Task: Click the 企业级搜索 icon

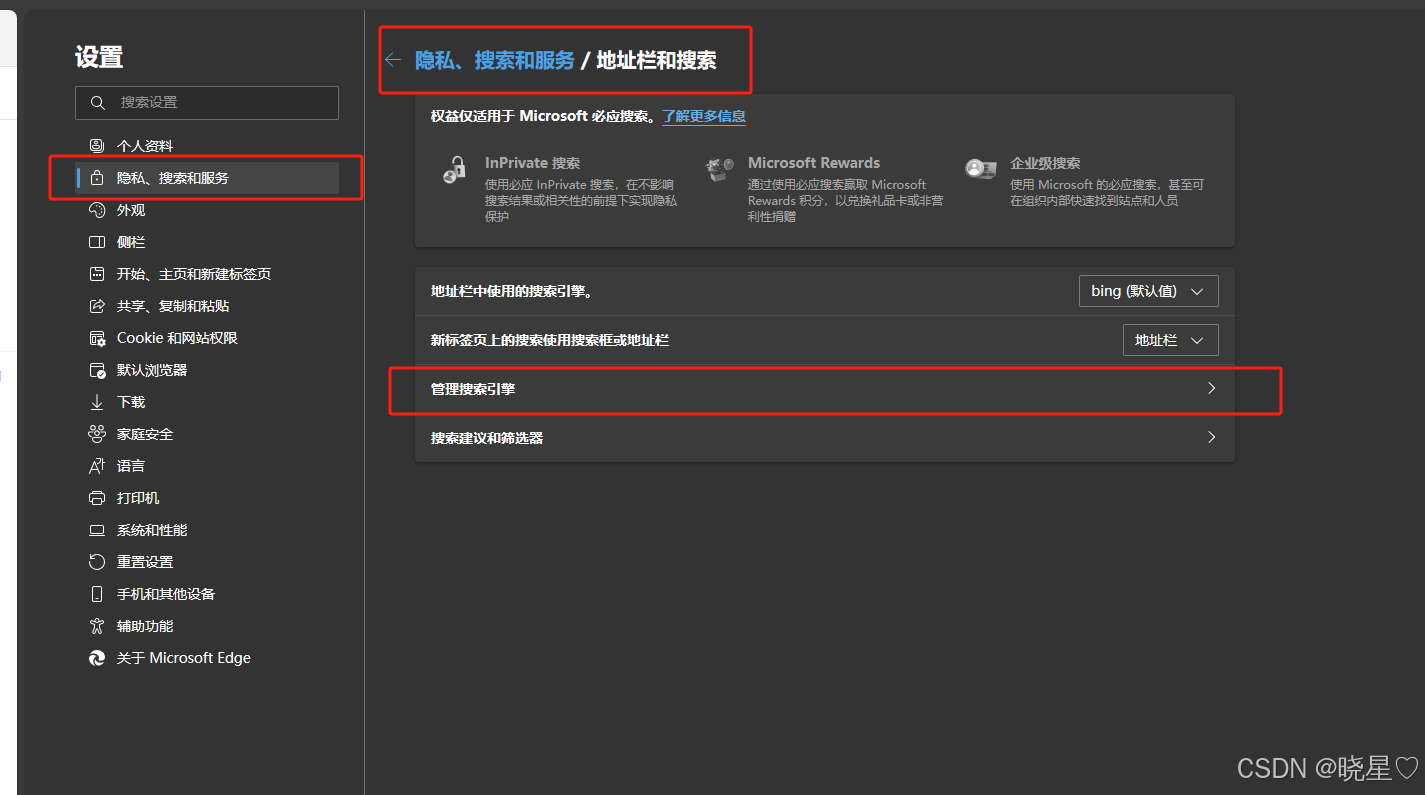Action: [980, 169]
